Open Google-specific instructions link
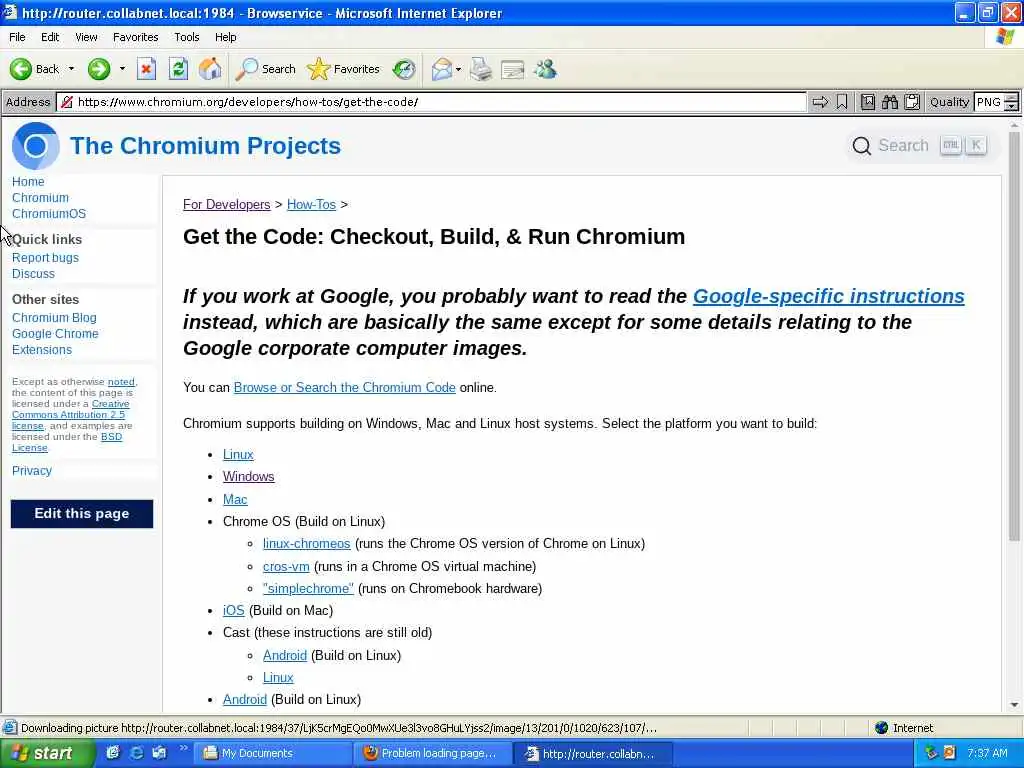This screenshot has height=768, width=1024. coord(828,296)
